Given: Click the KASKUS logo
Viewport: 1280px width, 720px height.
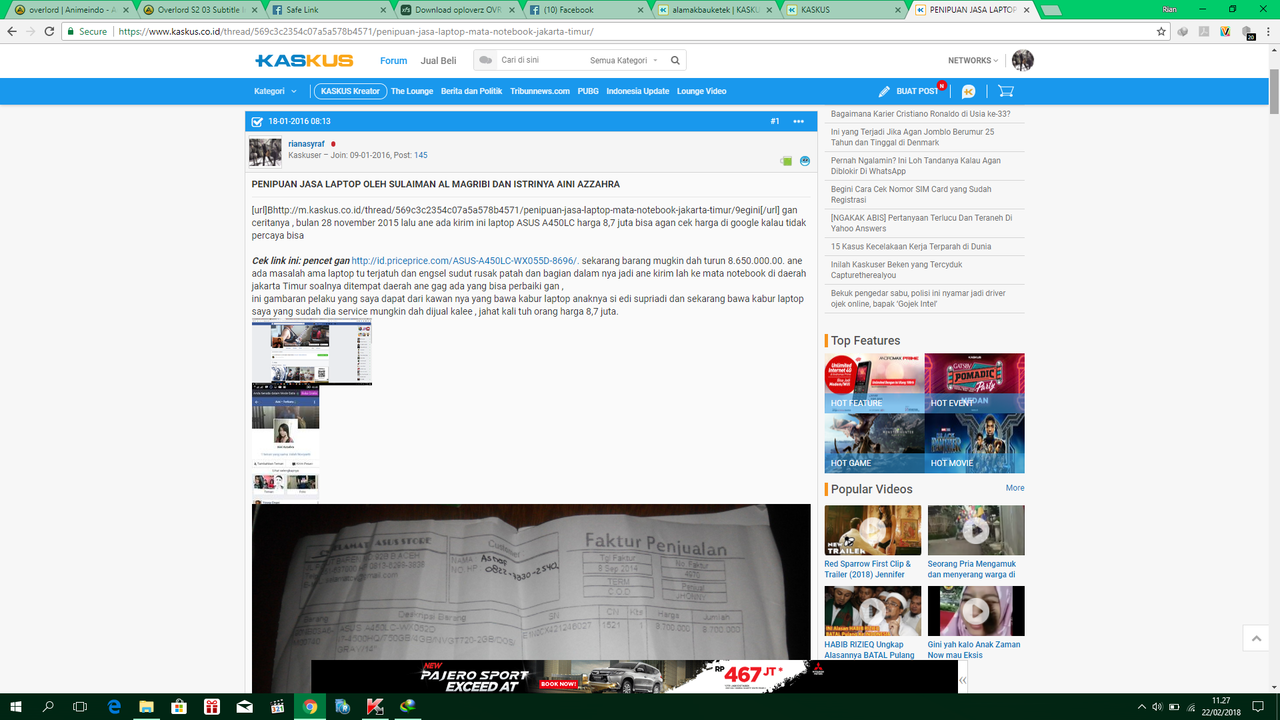Looking at the screenshot, I should pos(304,60).
